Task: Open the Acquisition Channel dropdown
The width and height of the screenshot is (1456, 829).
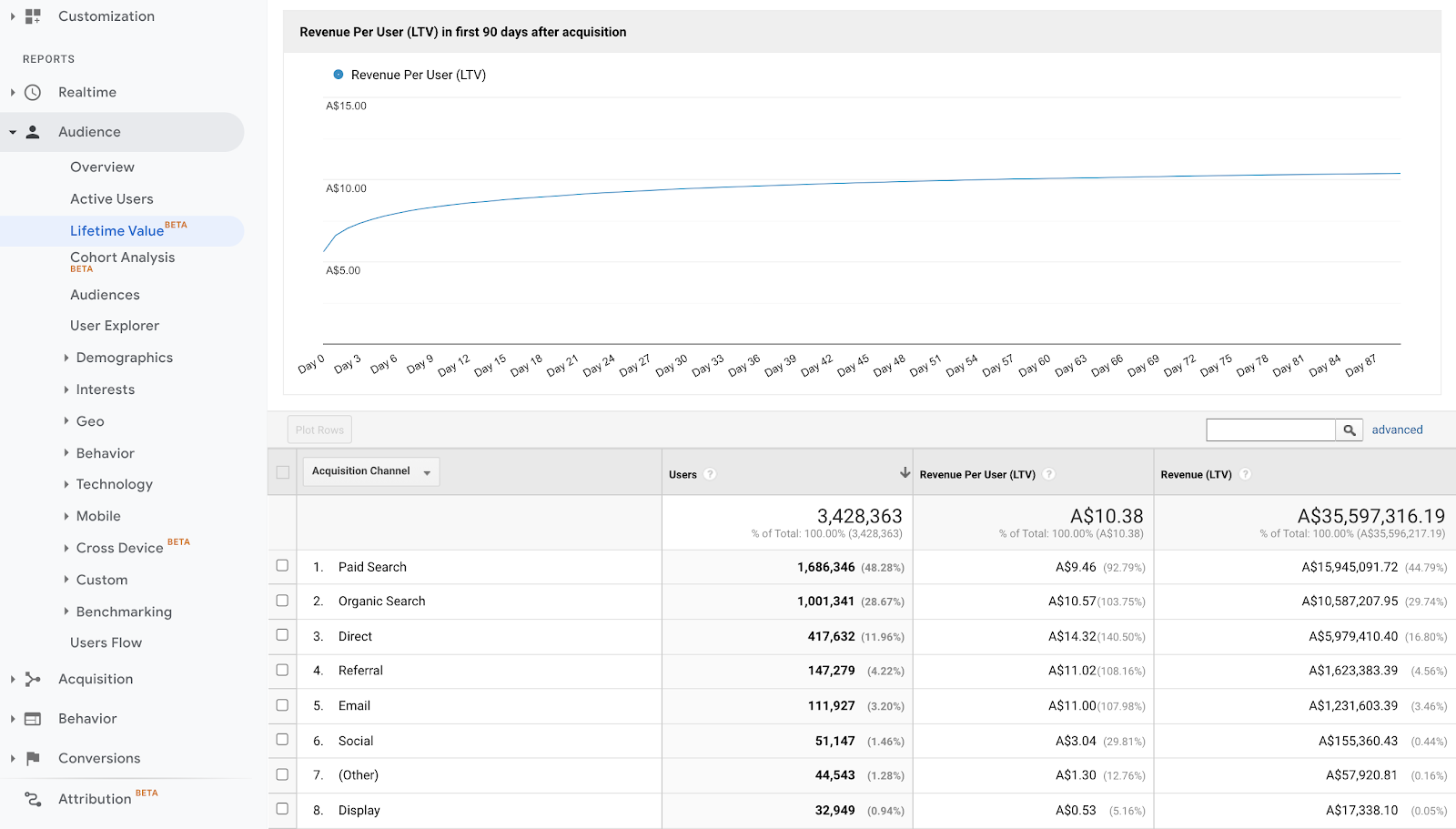Action: coord(370,471)
